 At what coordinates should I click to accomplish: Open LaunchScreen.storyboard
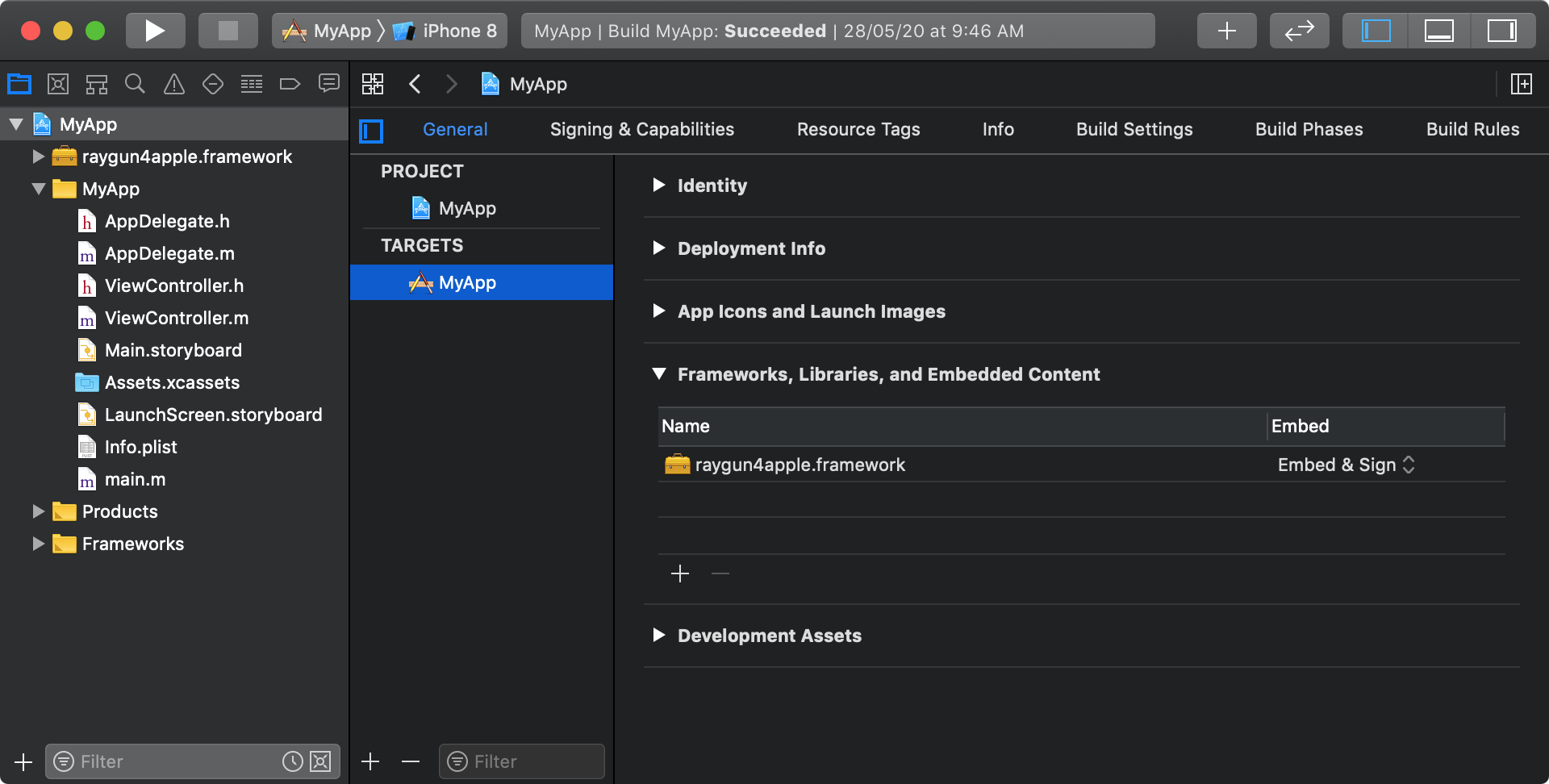pos(199,415)
